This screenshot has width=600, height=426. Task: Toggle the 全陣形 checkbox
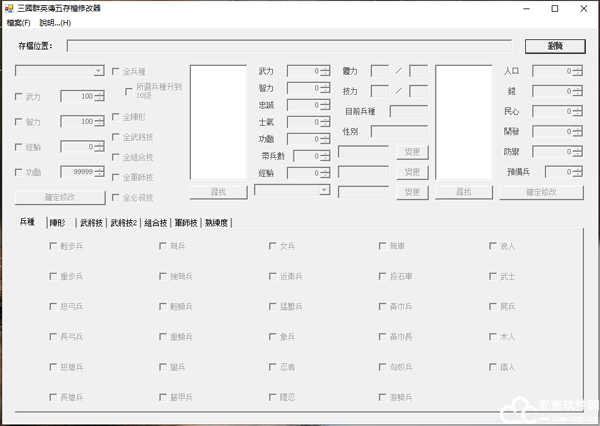(116, 117)
